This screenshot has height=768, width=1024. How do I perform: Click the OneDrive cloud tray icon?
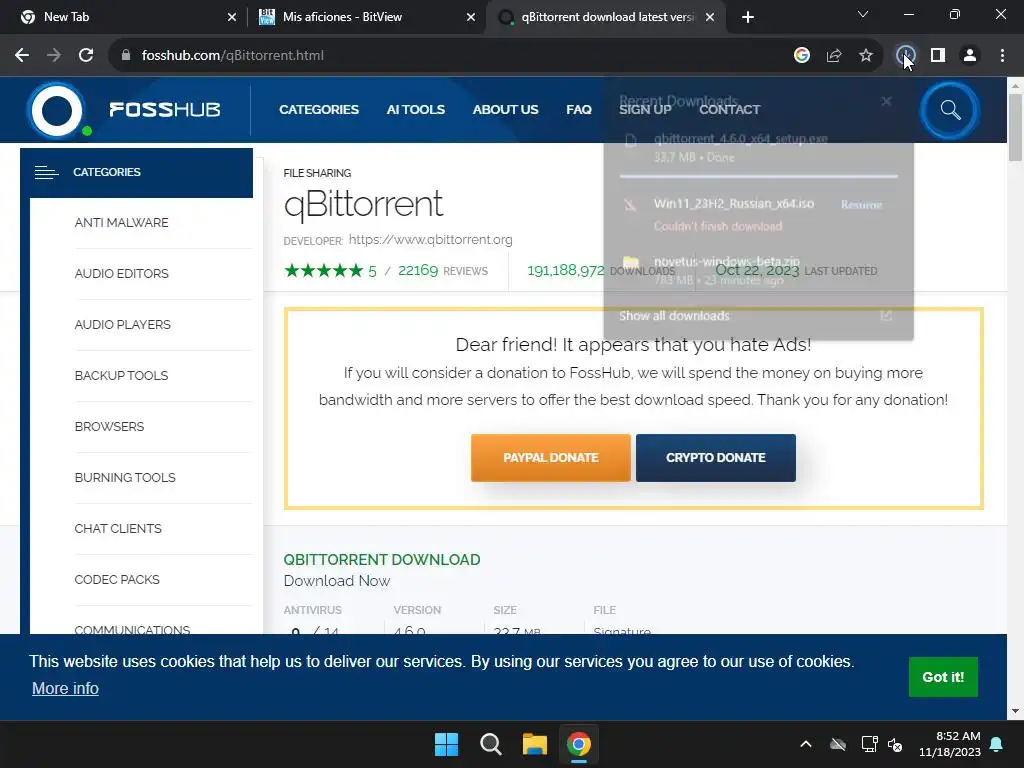coord(838,744)
